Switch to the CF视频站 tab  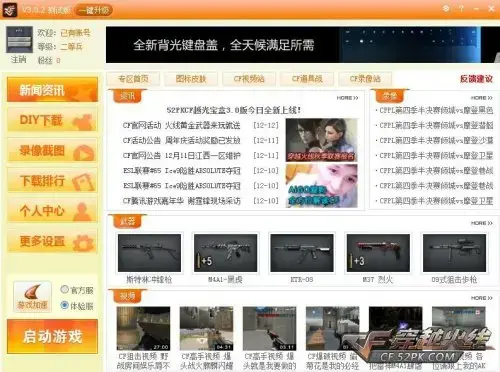click(x=249, y=79)
